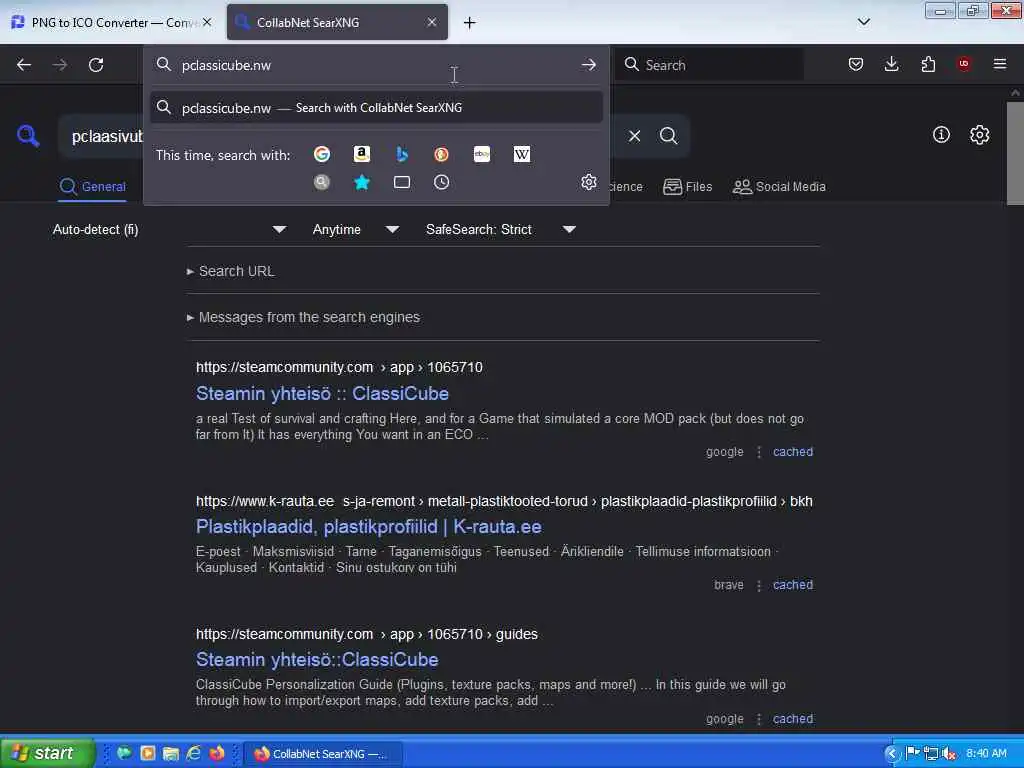The image size is (1024, 768).
Task: Open a new browser tab
Action: (469, 23)
